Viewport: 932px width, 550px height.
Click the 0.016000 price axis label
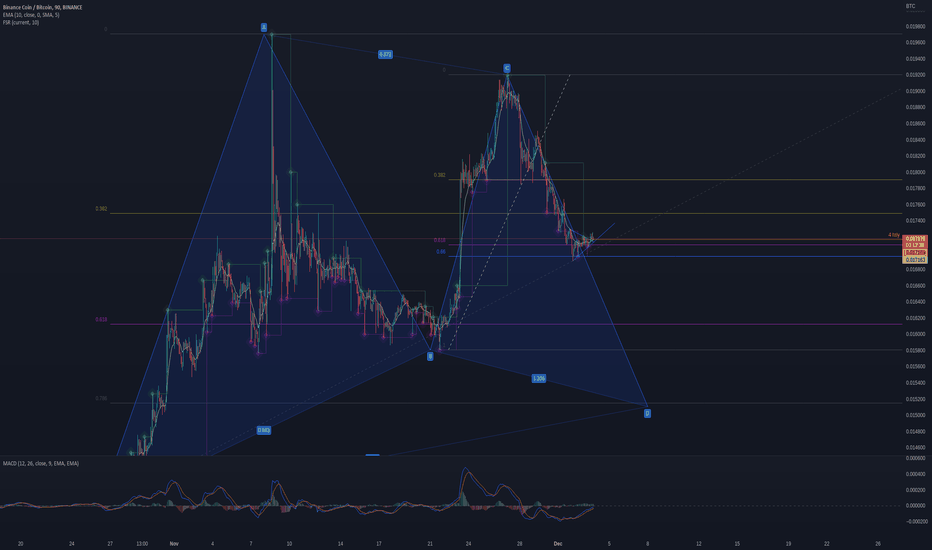pyautogui.click(x=915, y=334)
